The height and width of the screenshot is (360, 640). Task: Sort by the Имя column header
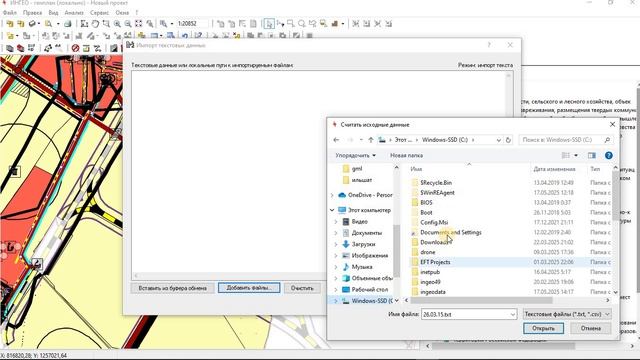coord(416,169)
